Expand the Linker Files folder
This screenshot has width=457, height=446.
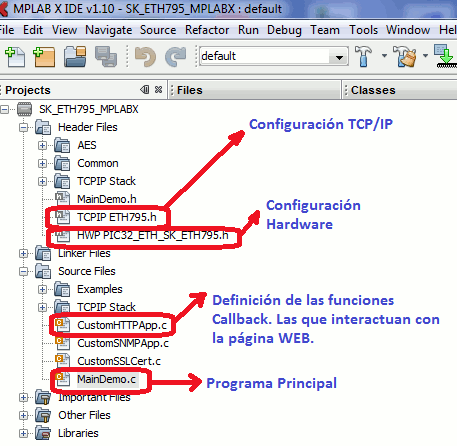point(23,254)
